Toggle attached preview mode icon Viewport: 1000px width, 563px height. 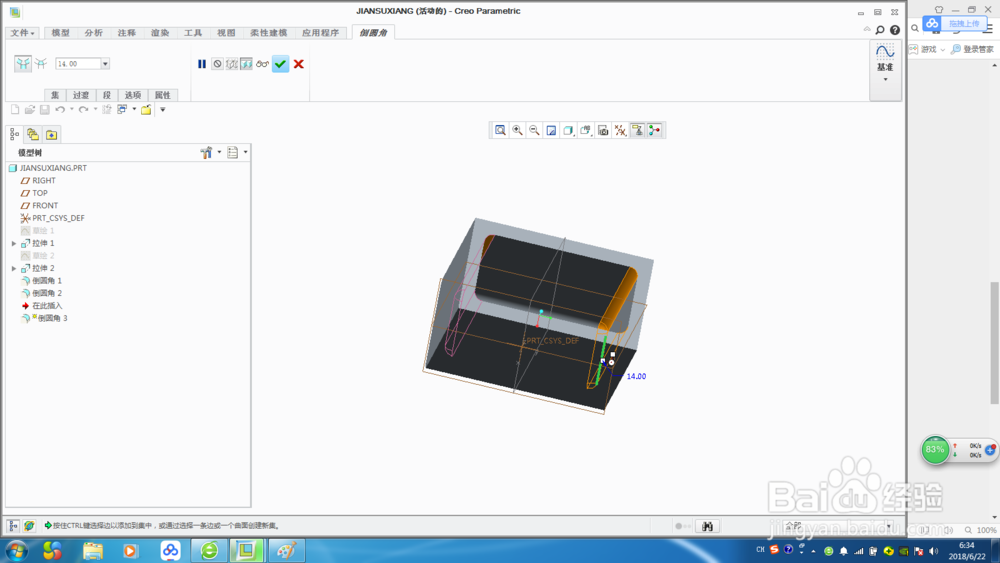click(246, 64)
